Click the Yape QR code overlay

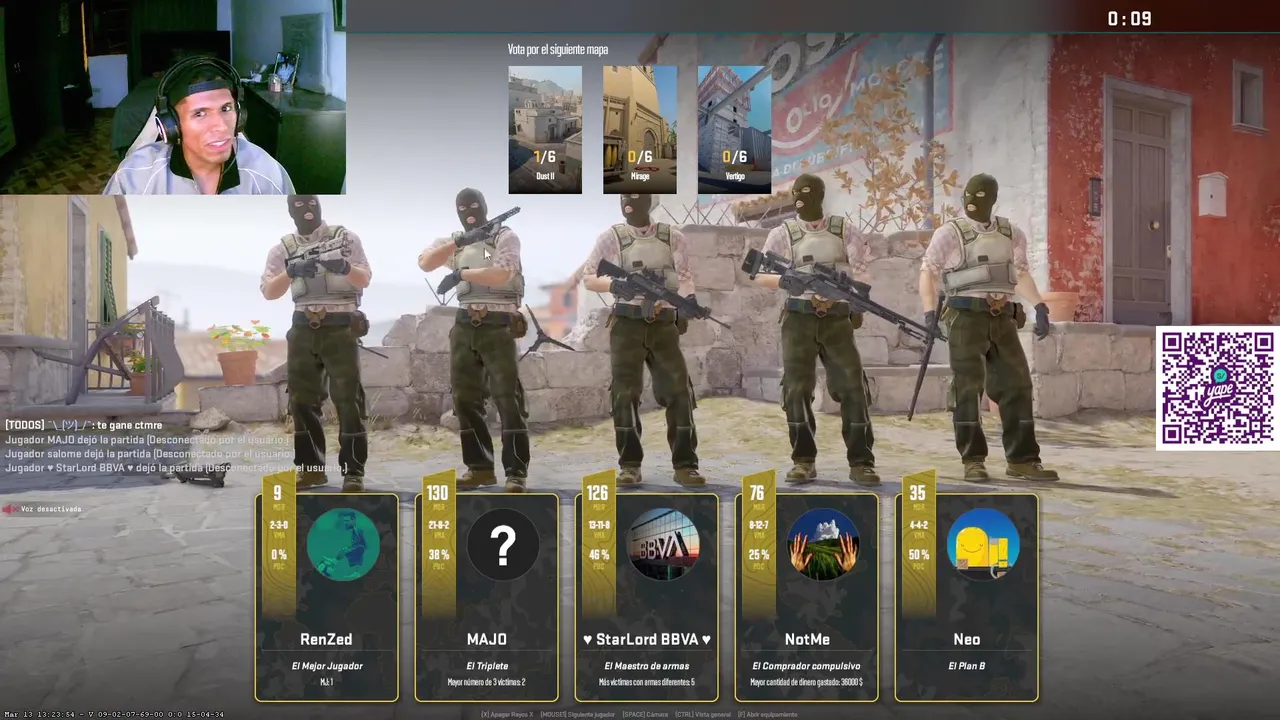coord(1217,388)
